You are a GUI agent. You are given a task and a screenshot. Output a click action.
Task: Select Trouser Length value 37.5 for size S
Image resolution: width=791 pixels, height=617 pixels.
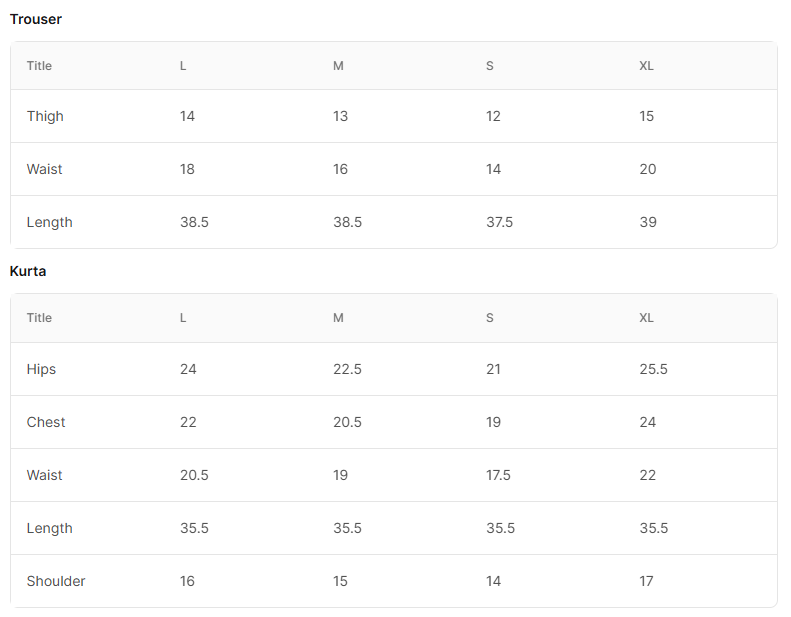[x=499, y=222]
